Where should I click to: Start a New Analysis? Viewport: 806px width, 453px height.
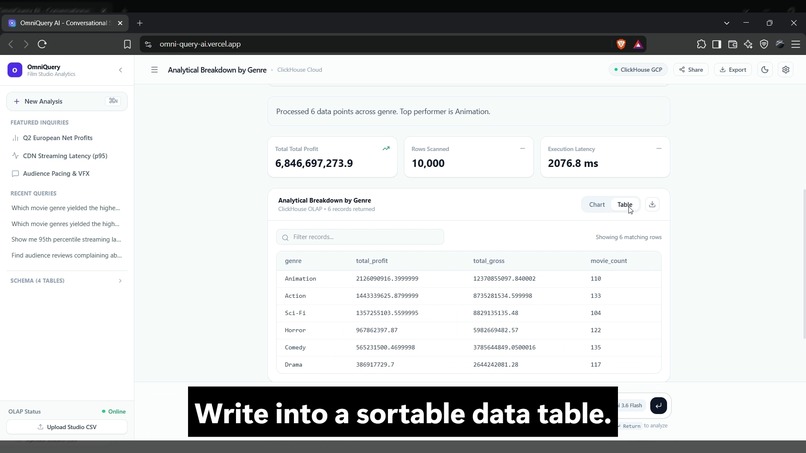(67, 101)
